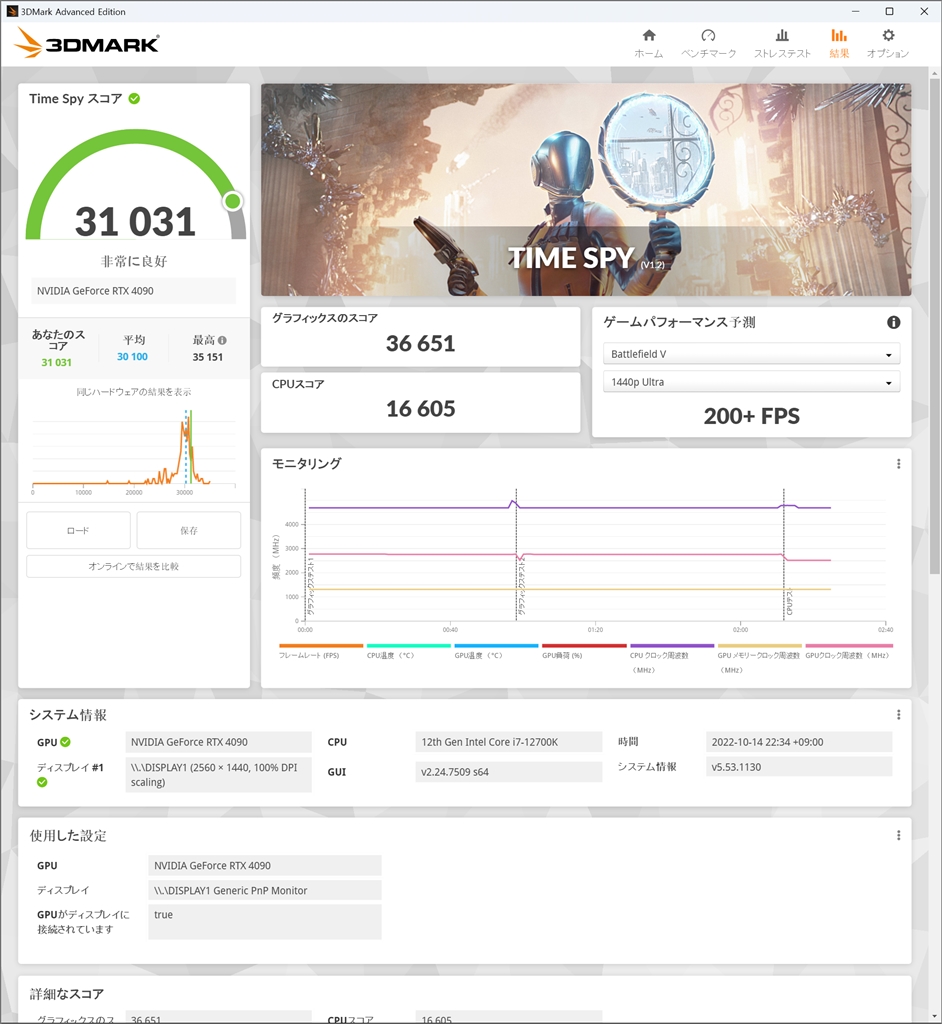Click the CPUスコア value 16 605
The image size is (942, 1024).
(420, 409)
